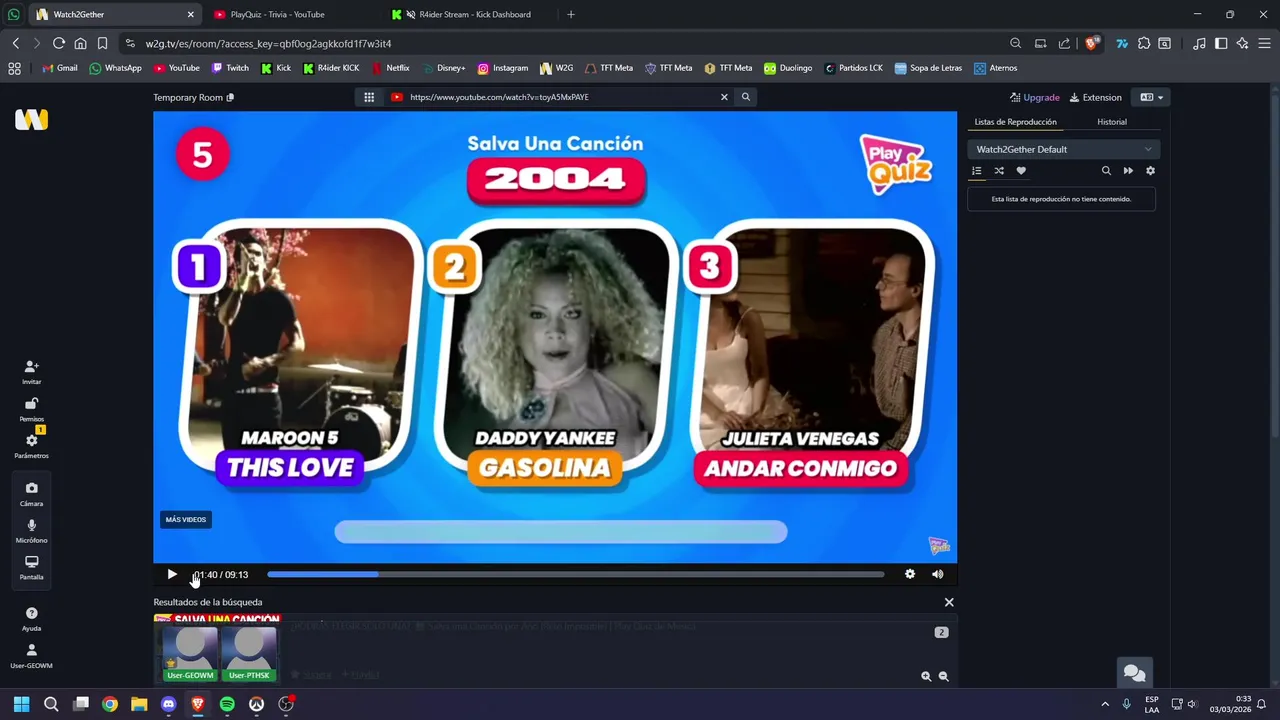Open Ayuda help icon
This screenshot has height=720, width=1280.
(x=31, y=618)
